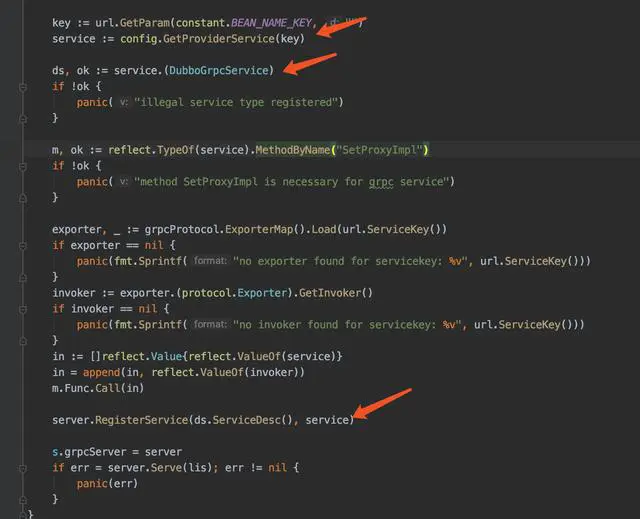Click the m.Func.Call(in) statement
The width and height of the screenshot is (640, 519).
[98, 388]
